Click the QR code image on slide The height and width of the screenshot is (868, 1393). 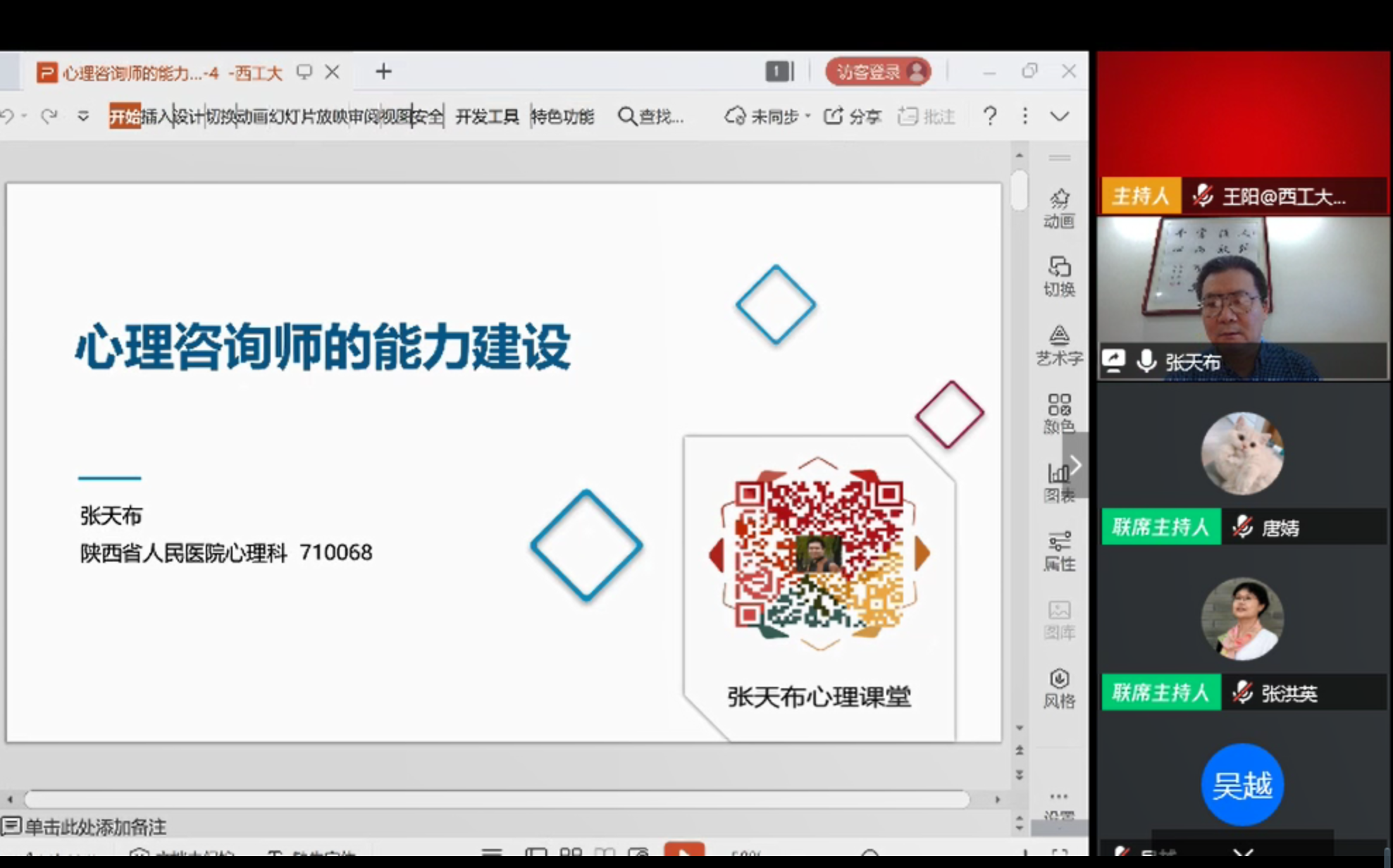click(818, 554)
